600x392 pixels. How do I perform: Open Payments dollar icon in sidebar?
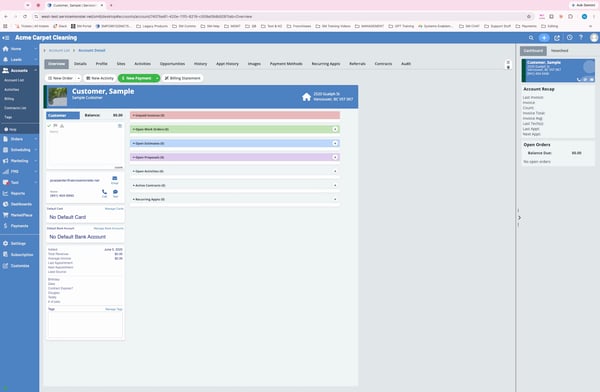point(5,226)
